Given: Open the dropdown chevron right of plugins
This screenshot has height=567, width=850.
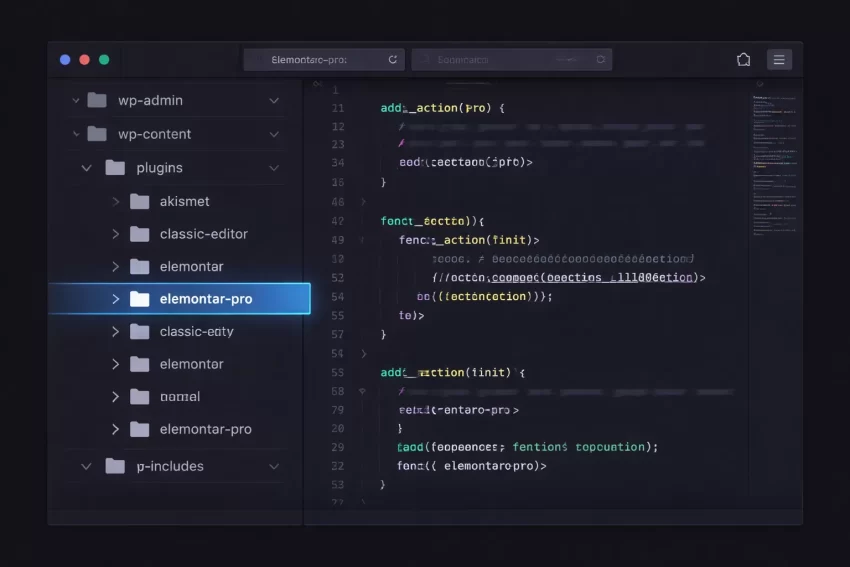Looking at the screenshot, I should click(274, 168).
